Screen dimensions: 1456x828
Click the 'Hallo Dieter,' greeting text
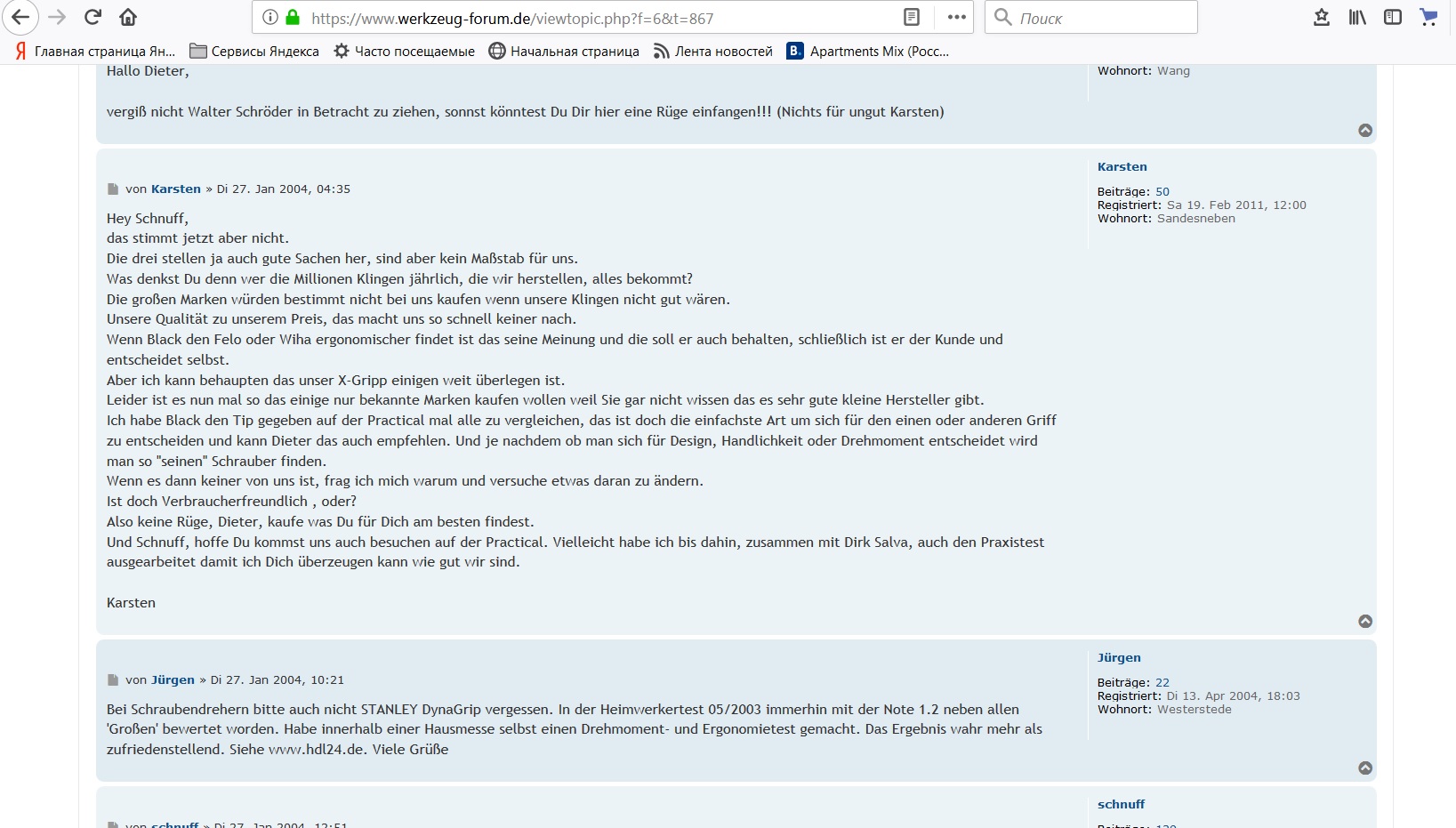(148, 71)
